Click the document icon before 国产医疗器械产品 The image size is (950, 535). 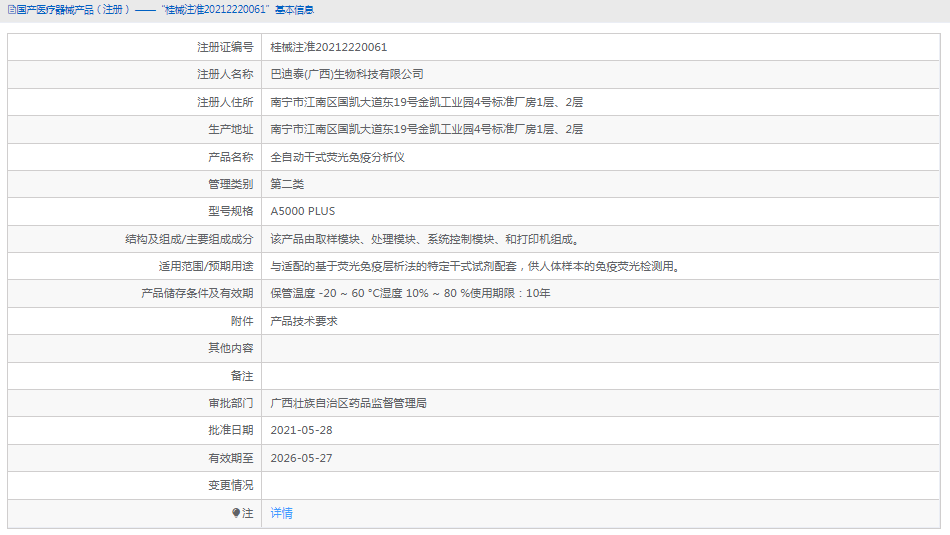12,10
